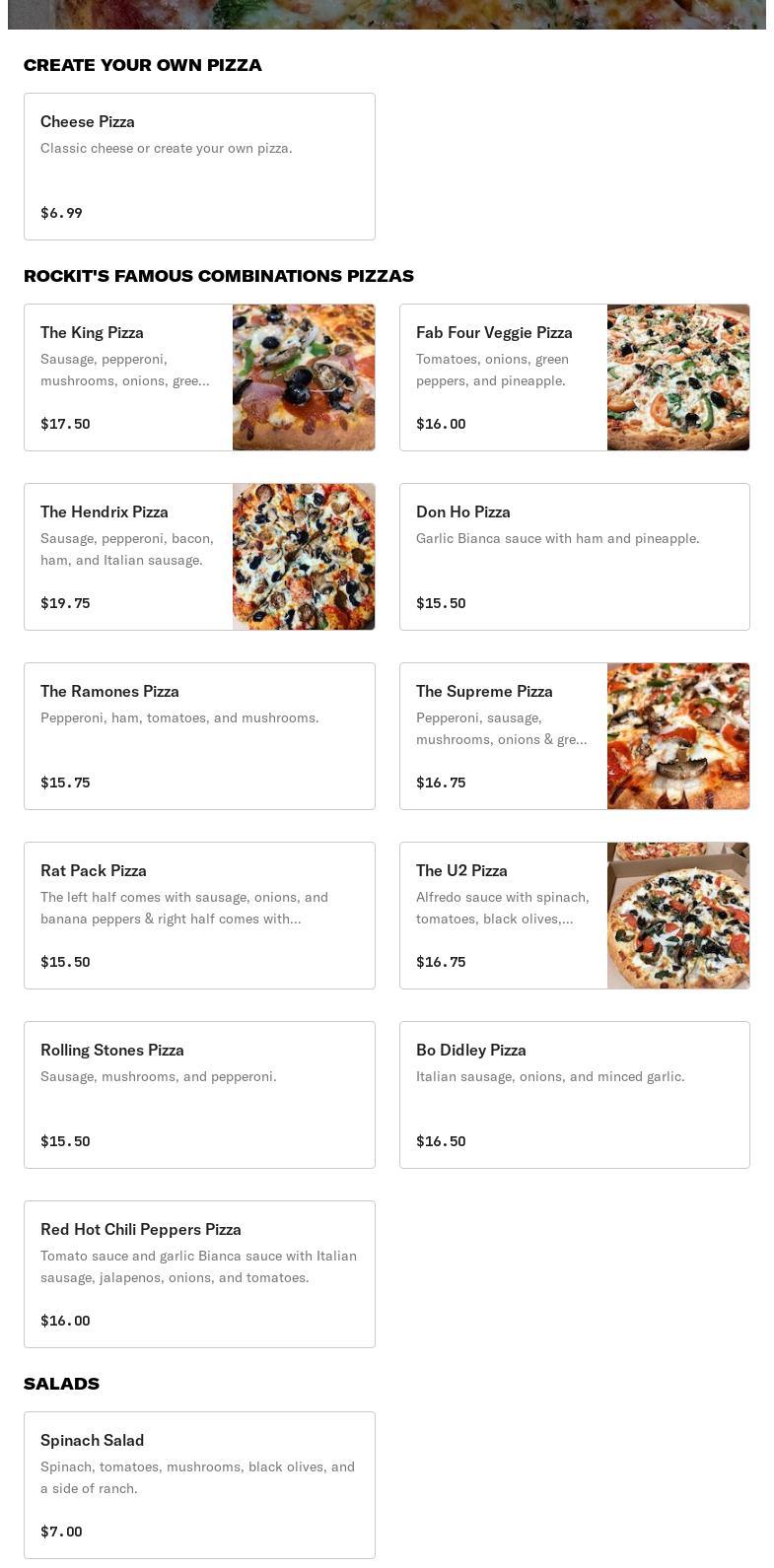774x1568 pixels.
Task: Open the Bo Didley Pizza card
Action: pos(574,1095)
